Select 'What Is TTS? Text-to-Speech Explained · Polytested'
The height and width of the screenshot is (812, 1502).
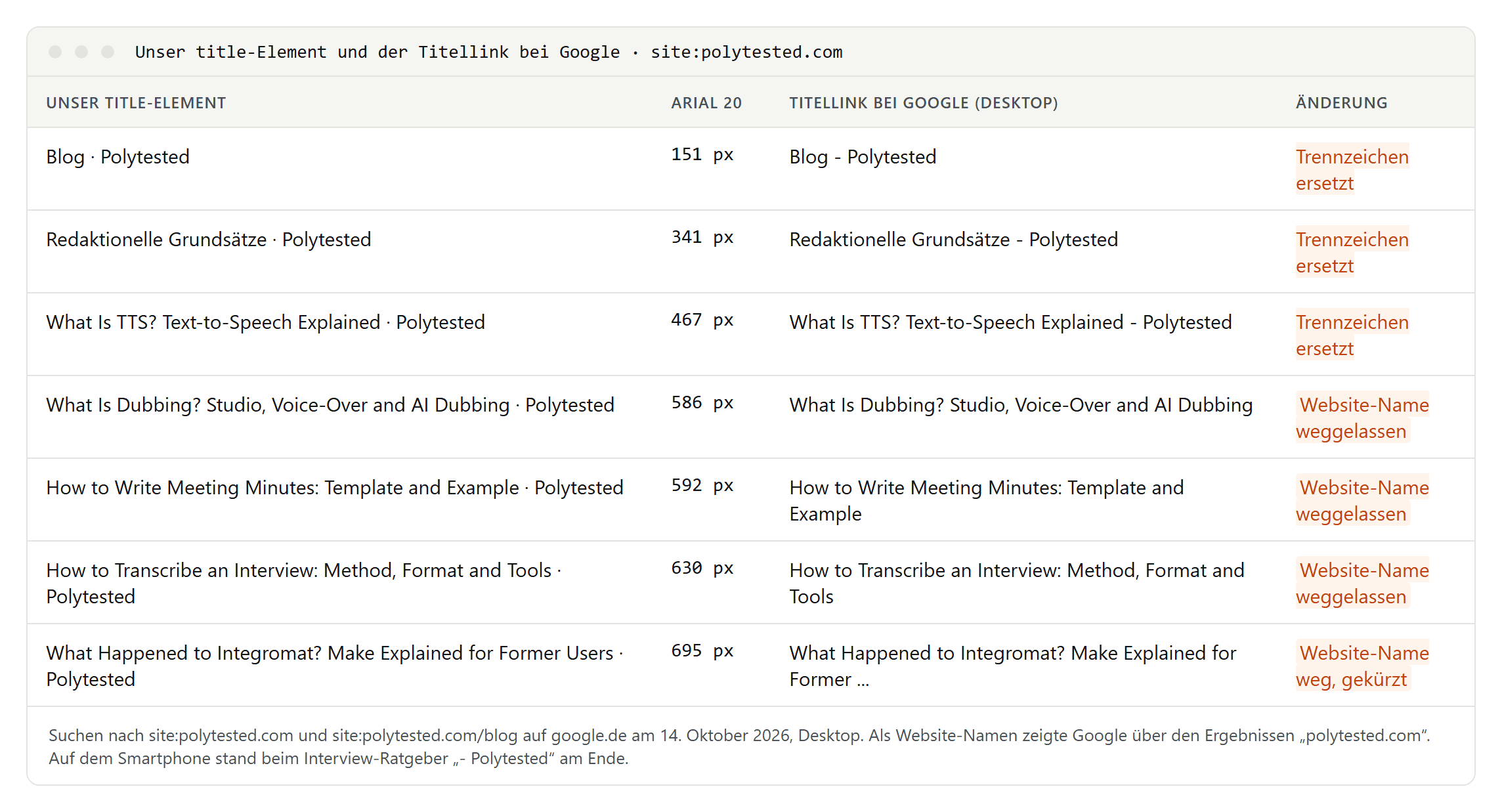click(266, 322)
